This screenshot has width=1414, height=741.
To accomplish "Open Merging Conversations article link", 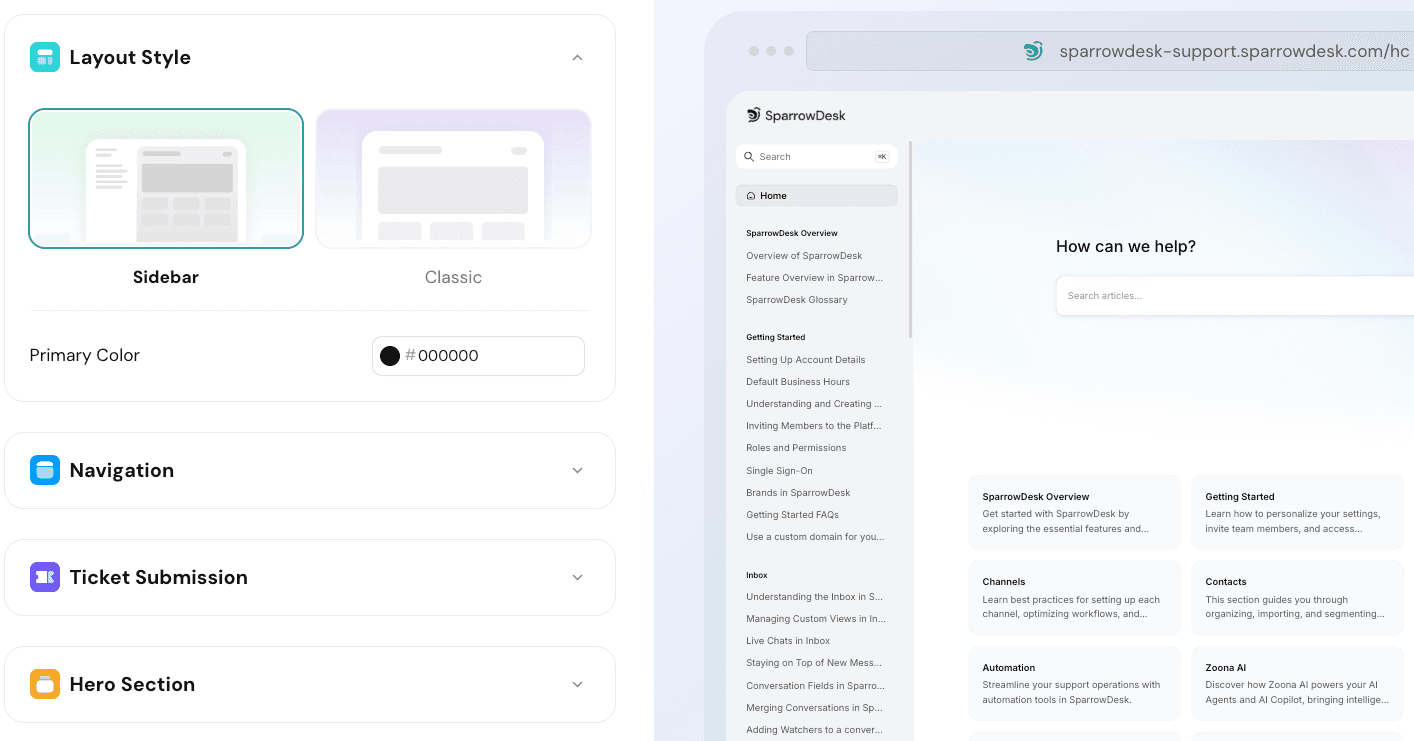I will point(814,708).
